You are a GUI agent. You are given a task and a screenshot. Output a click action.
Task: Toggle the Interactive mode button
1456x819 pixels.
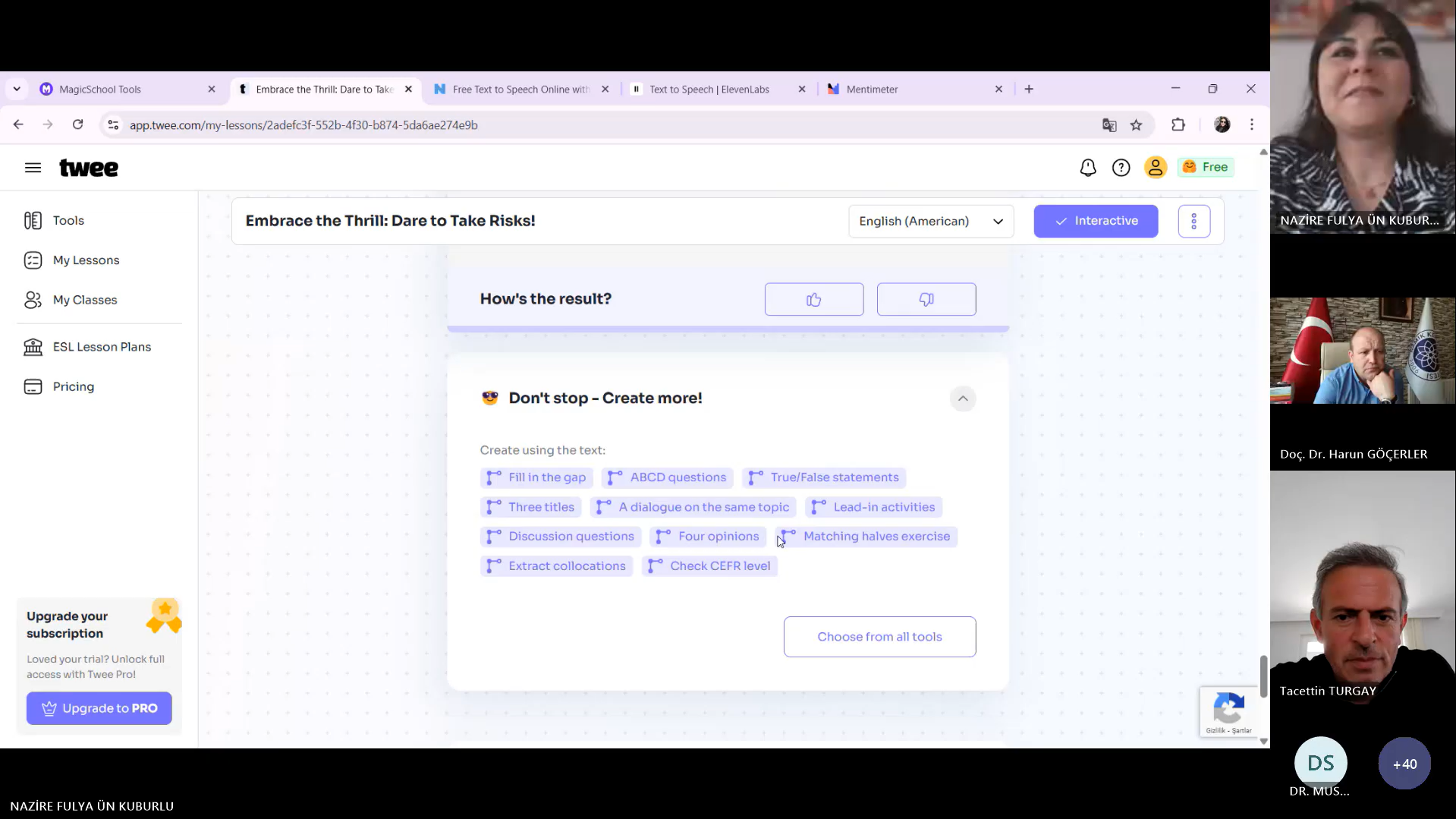click(x=1095, y=221)
